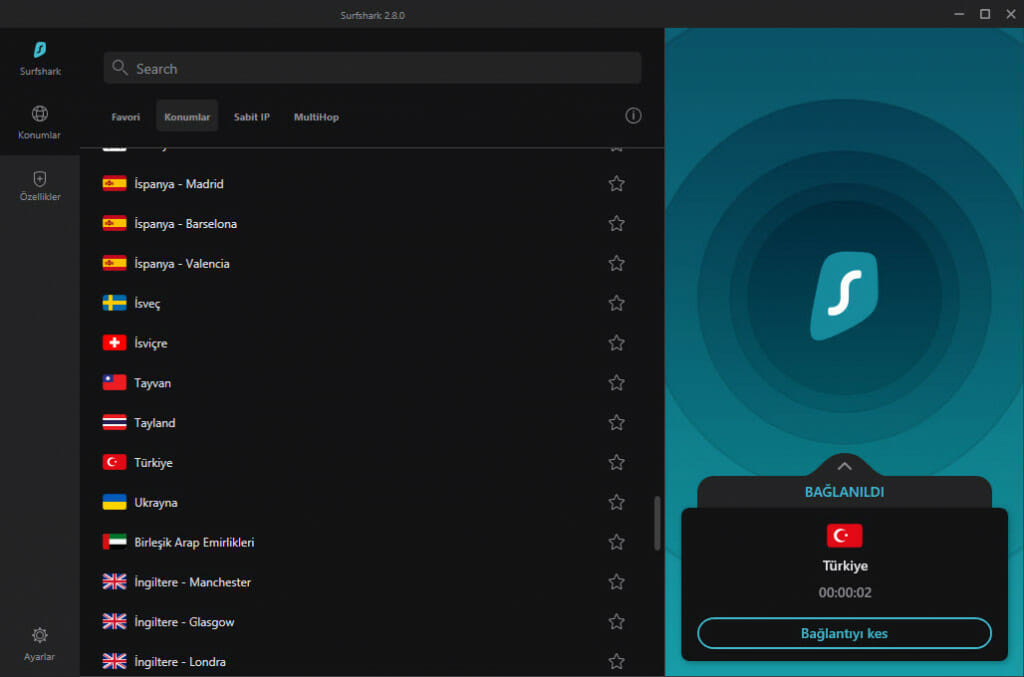The height and width of the screenshot is (677, 1024).
Task: Switch to MultiHop tab
Action: (316, 117)
